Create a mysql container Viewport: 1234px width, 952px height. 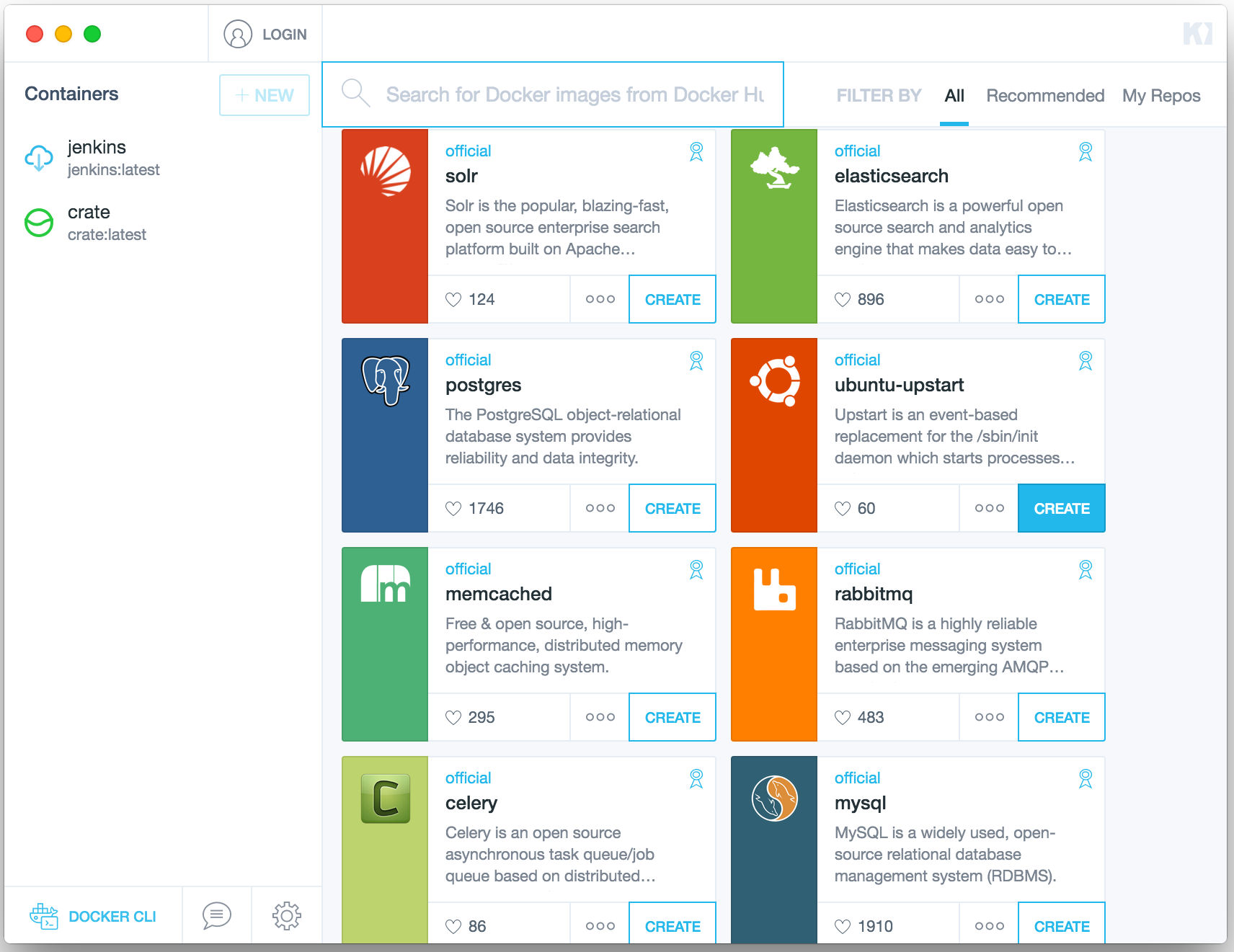click(x=1062, y=926)
